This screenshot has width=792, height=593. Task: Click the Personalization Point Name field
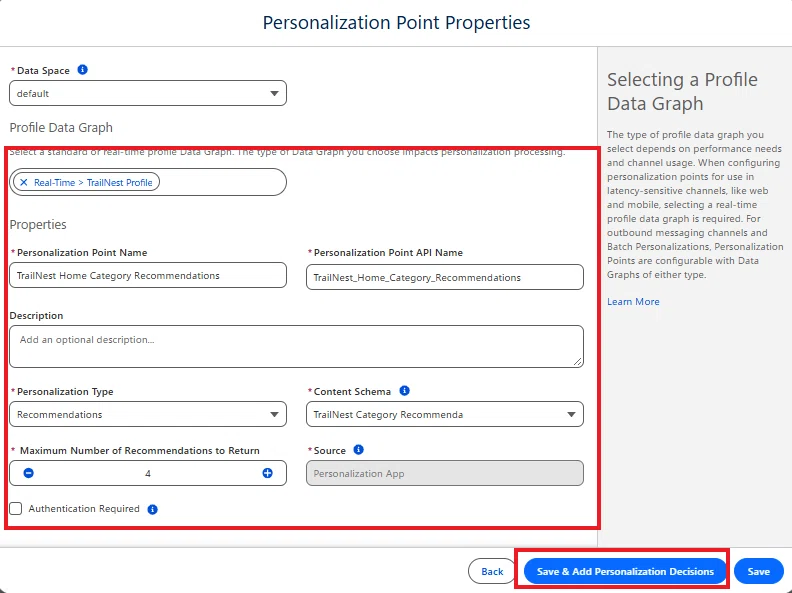(x=148, y=275)
